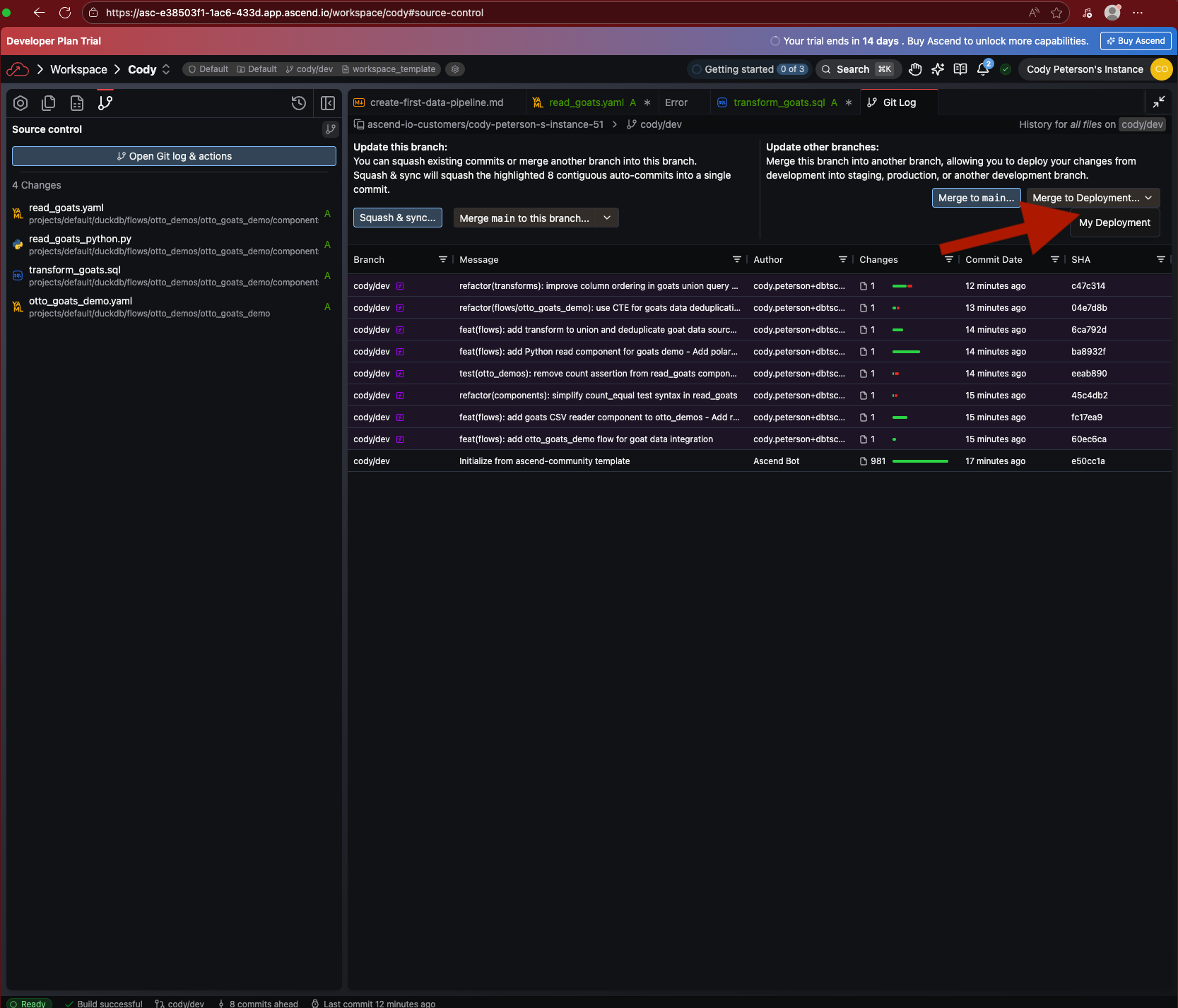Open the document list sidebar icon
Viewport: 1178px width, 1008px height.
coord(77,103)
